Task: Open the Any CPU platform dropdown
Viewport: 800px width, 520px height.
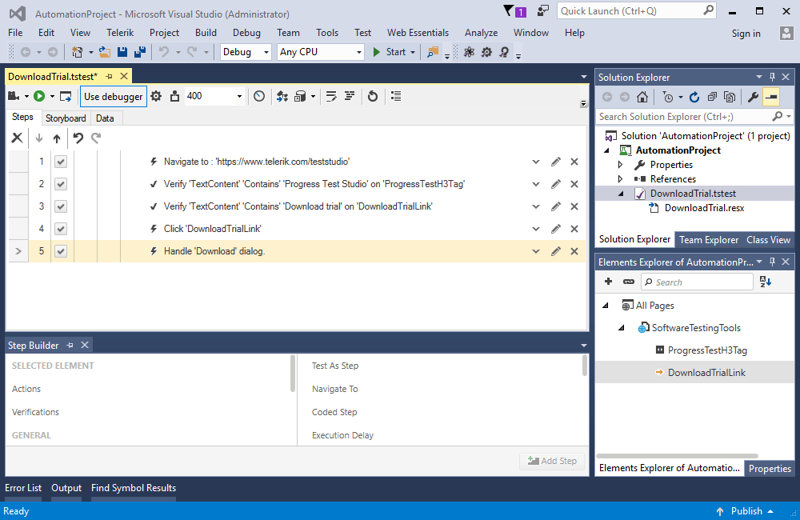Action: pos(359,52)
